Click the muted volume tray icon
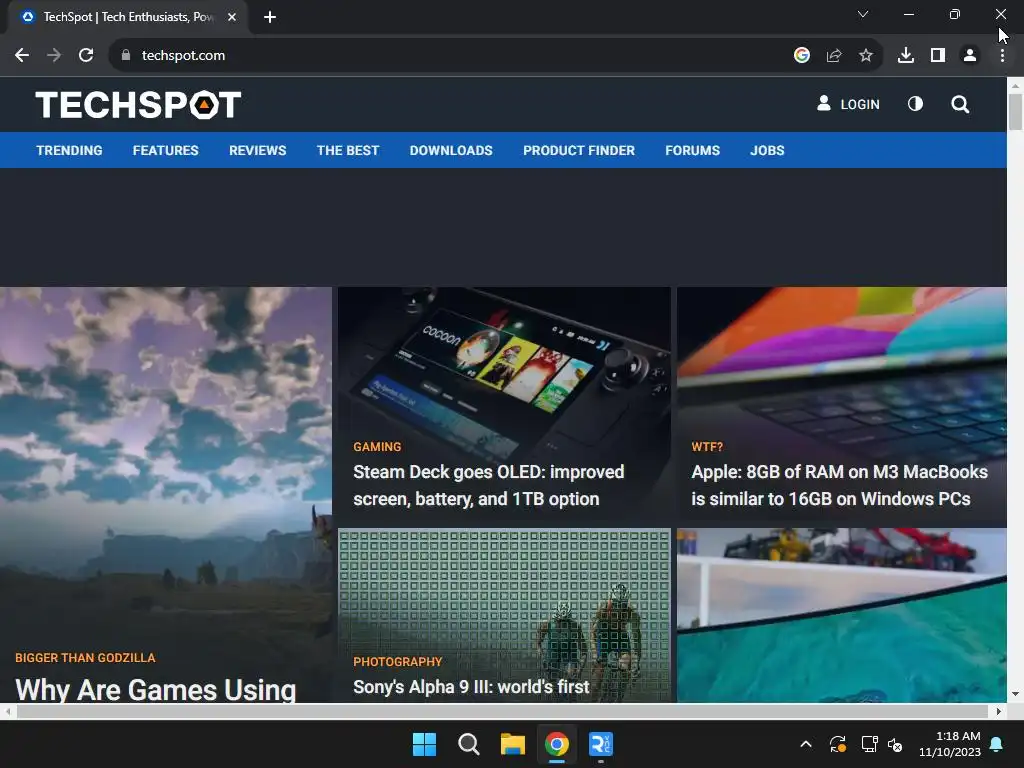 (x=895, y=744)
